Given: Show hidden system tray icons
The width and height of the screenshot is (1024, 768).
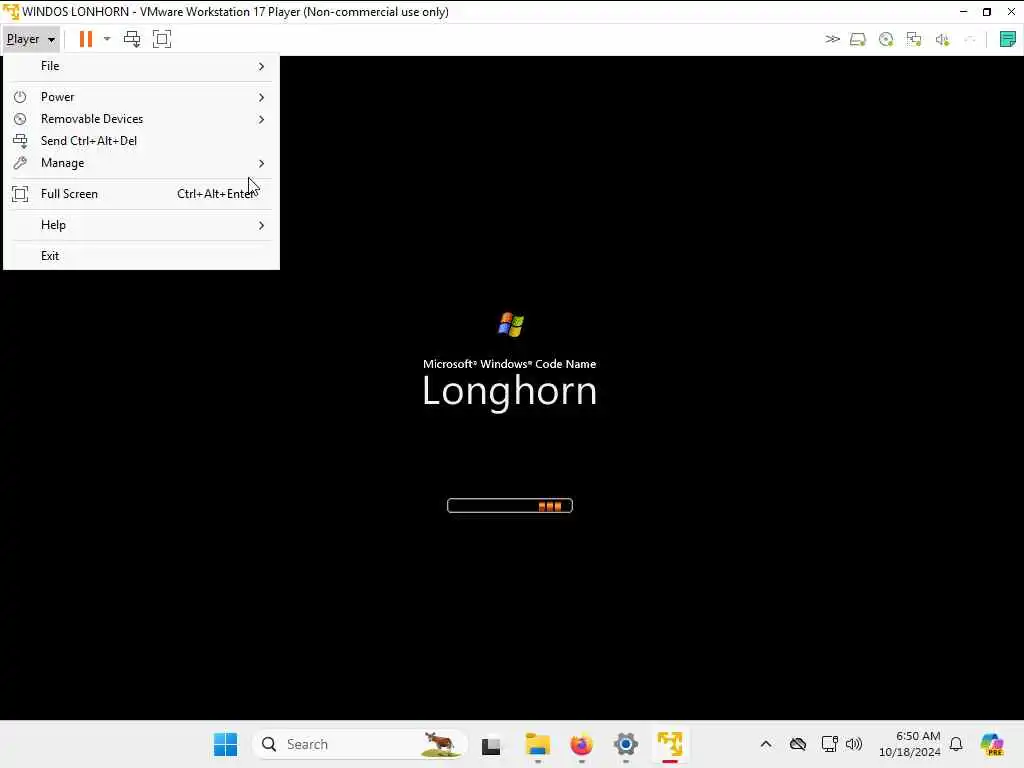Looking at the screenshot, I should (x=766, y=744).
